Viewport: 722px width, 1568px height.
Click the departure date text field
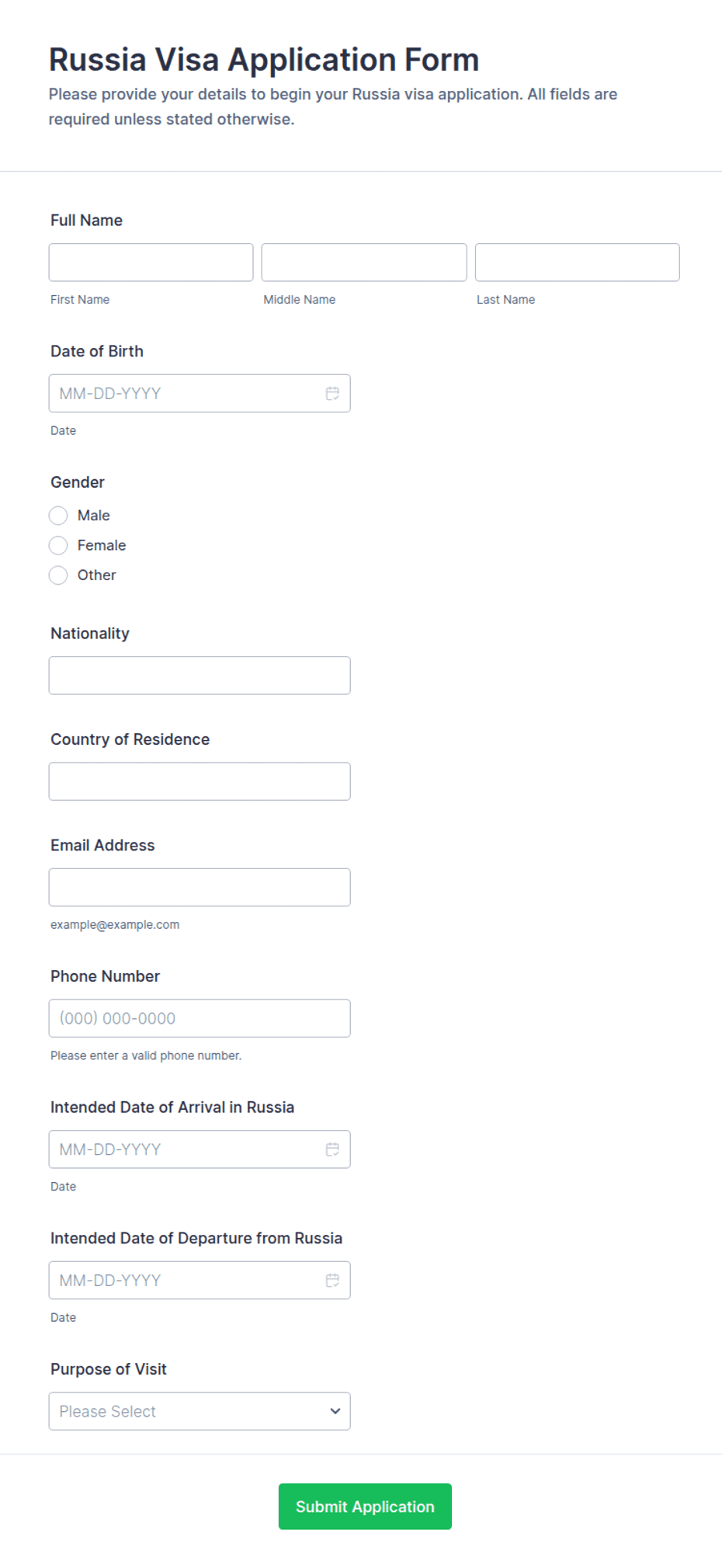(x=186, y=1281)
